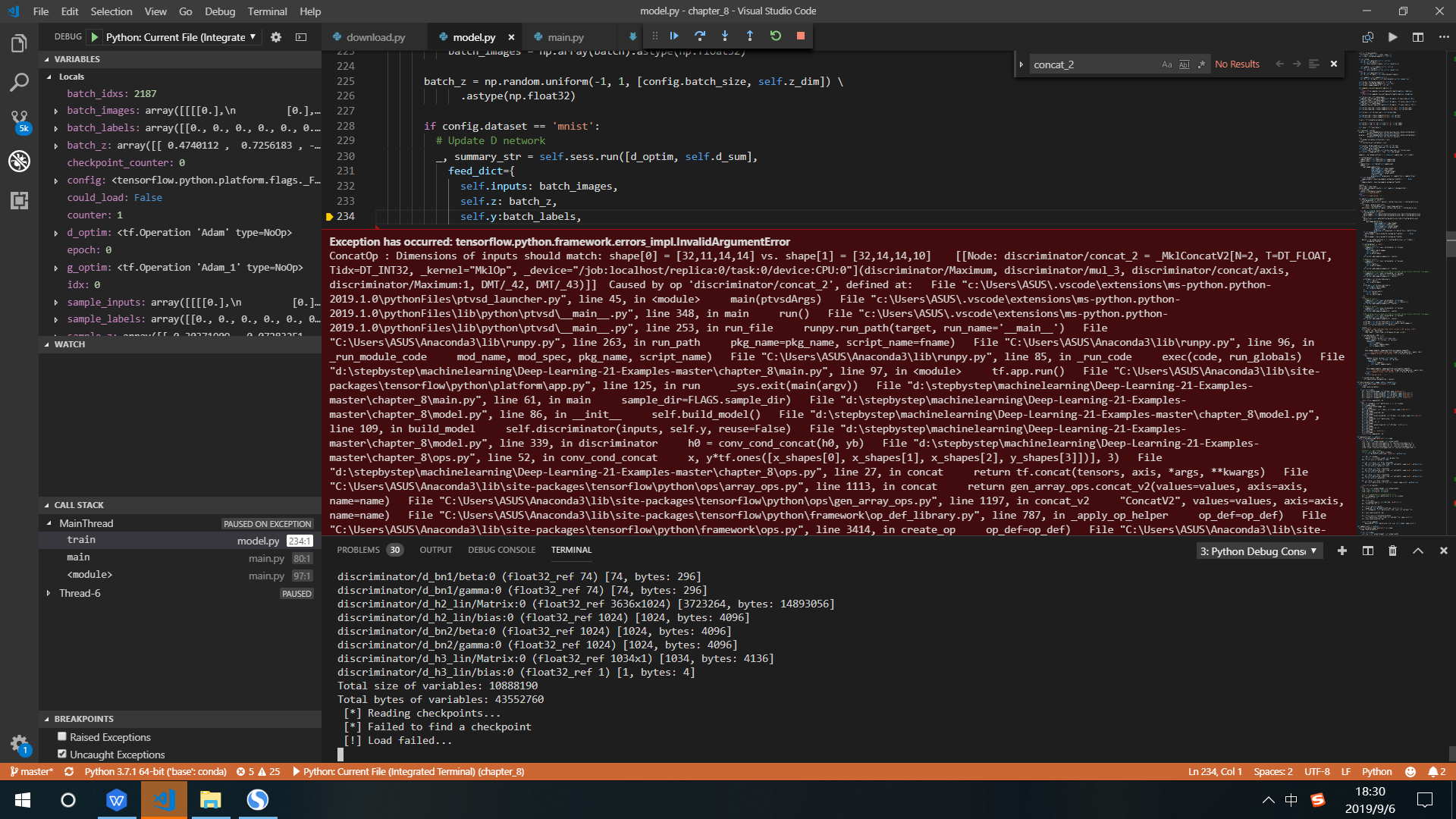1456x819 pixels.
Task: Click the Step Out debug icon
Action: click(x=749, y=36)
